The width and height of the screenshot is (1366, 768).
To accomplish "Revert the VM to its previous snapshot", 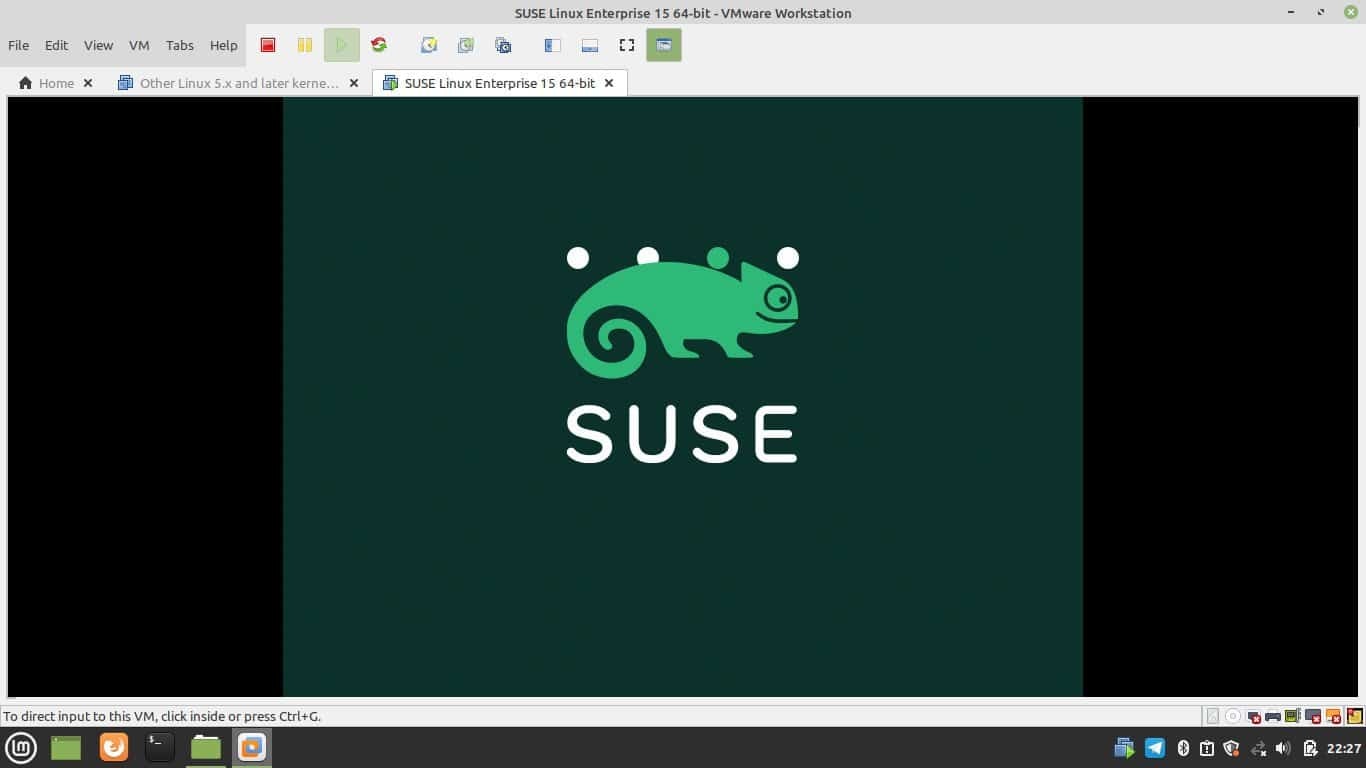I will tap(465, 45).
